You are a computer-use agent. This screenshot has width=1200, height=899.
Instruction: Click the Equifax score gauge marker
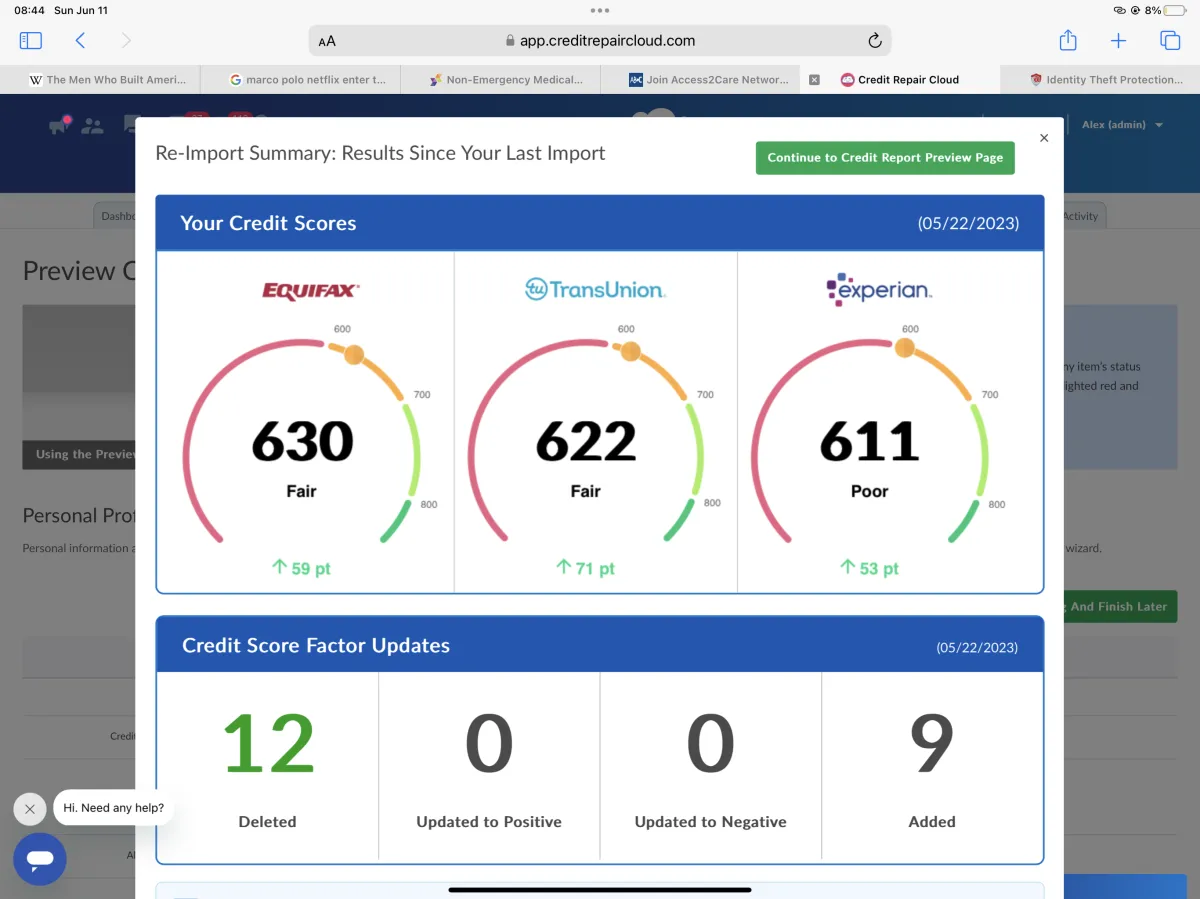pyautogui.click(x=354, y=354)
